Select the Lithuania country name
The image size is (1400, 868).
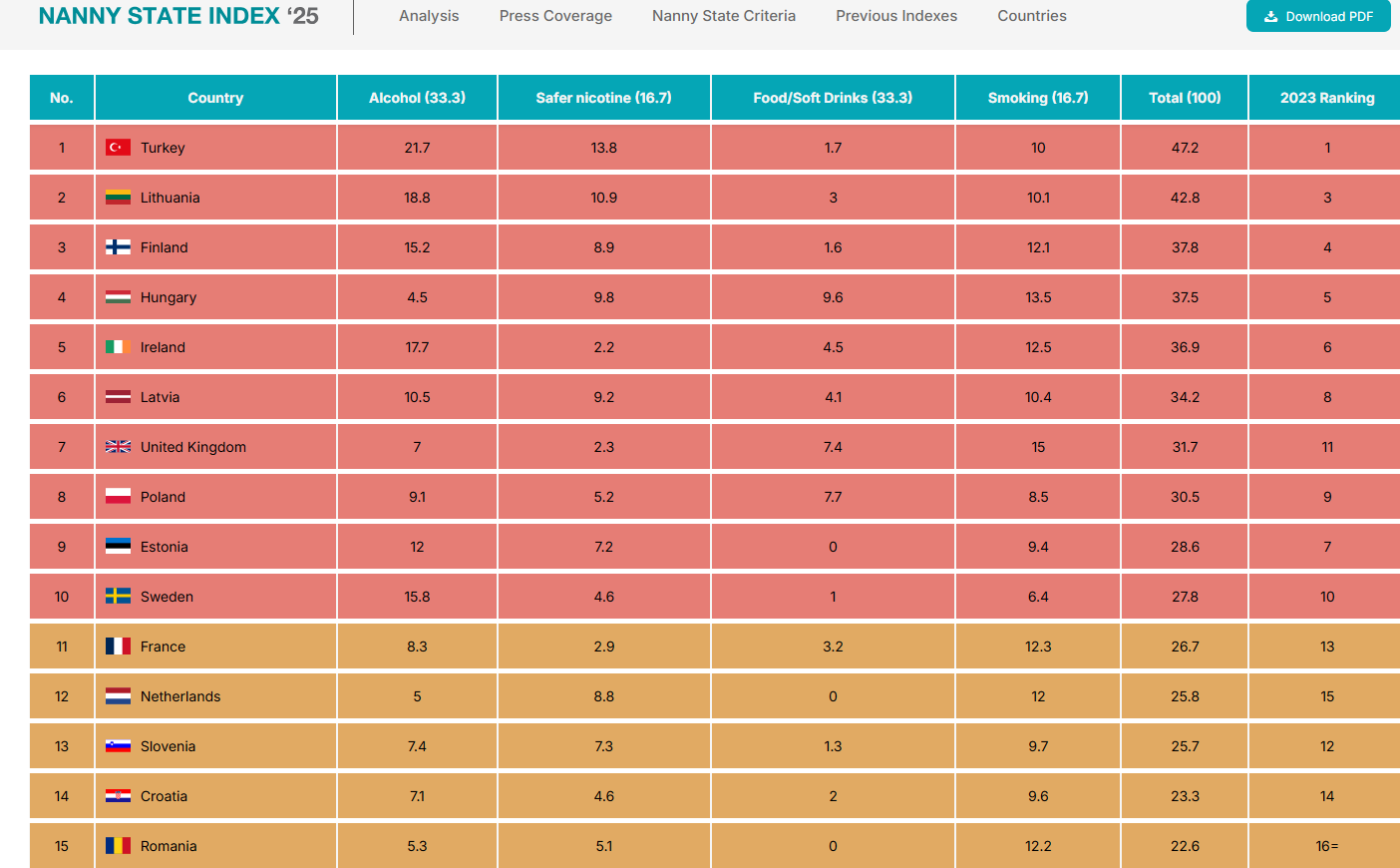click(171, 198)
